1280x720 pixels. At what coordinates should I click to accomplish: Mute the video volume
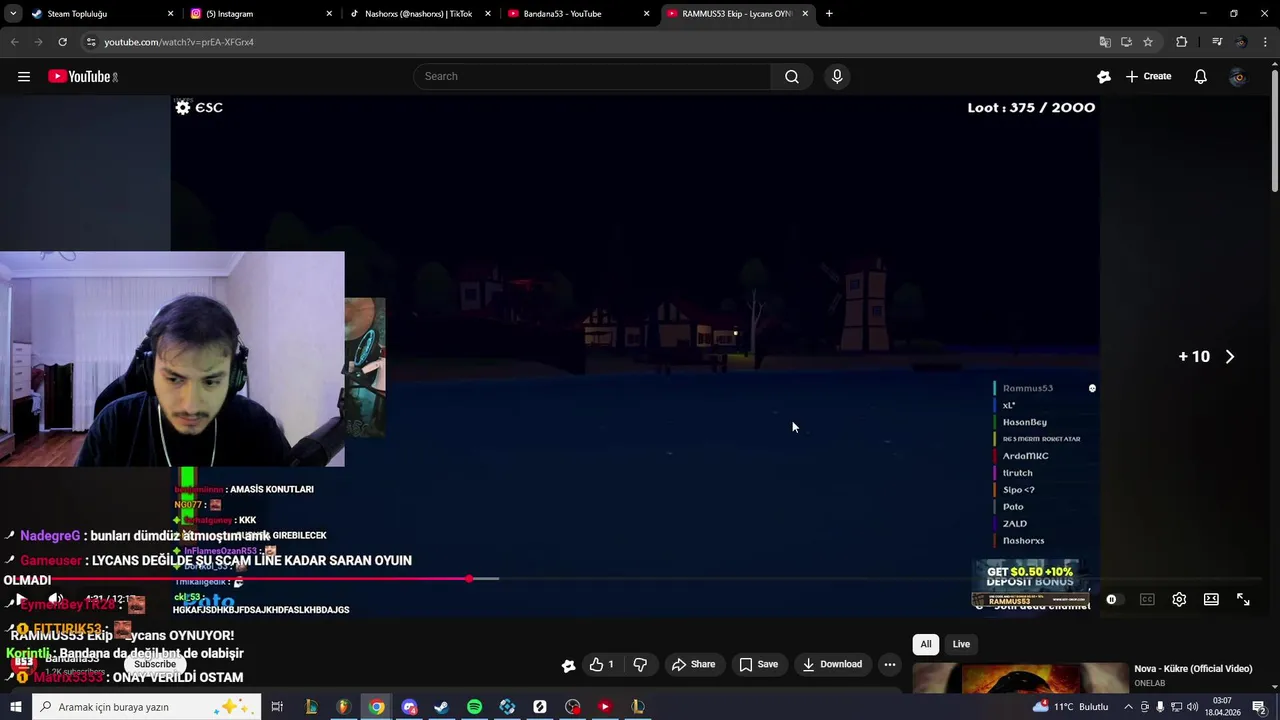(56, 599)
